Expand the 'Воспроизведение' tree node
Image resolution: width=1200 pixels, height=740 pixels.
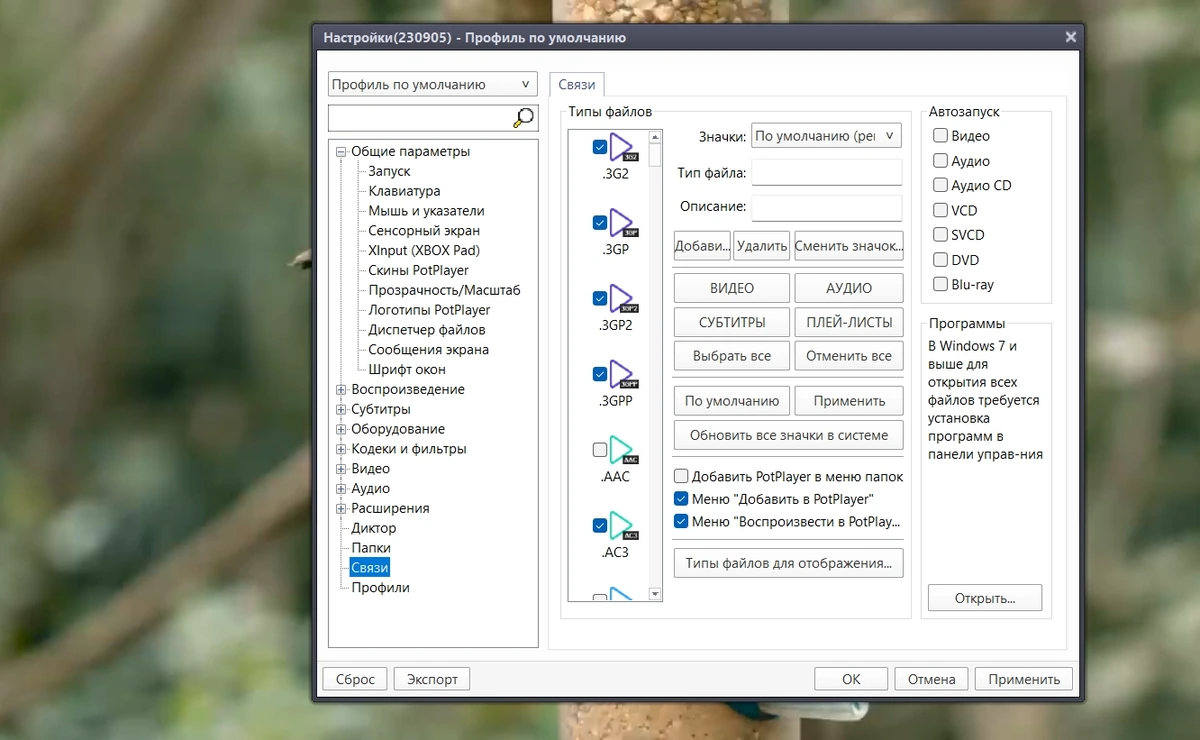tap(341, 390)
